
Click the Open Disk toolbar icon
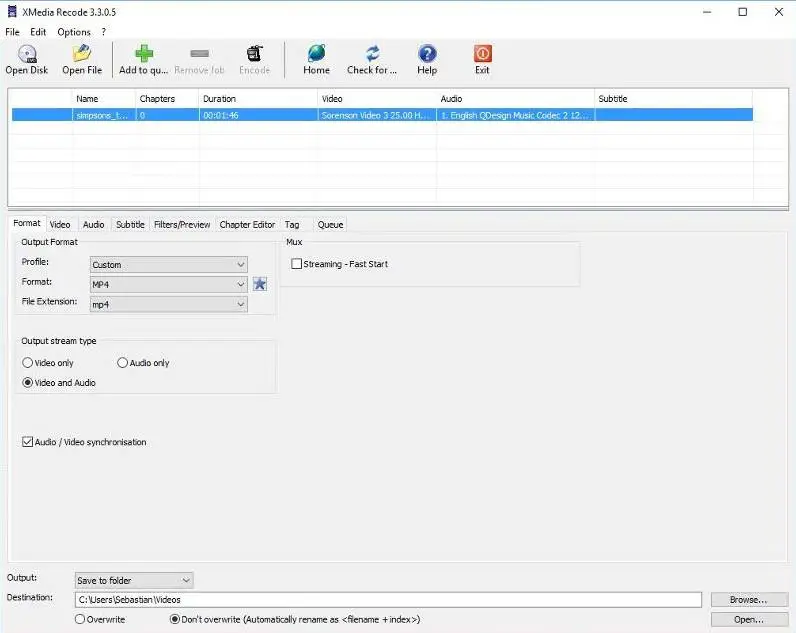[27, 54]
